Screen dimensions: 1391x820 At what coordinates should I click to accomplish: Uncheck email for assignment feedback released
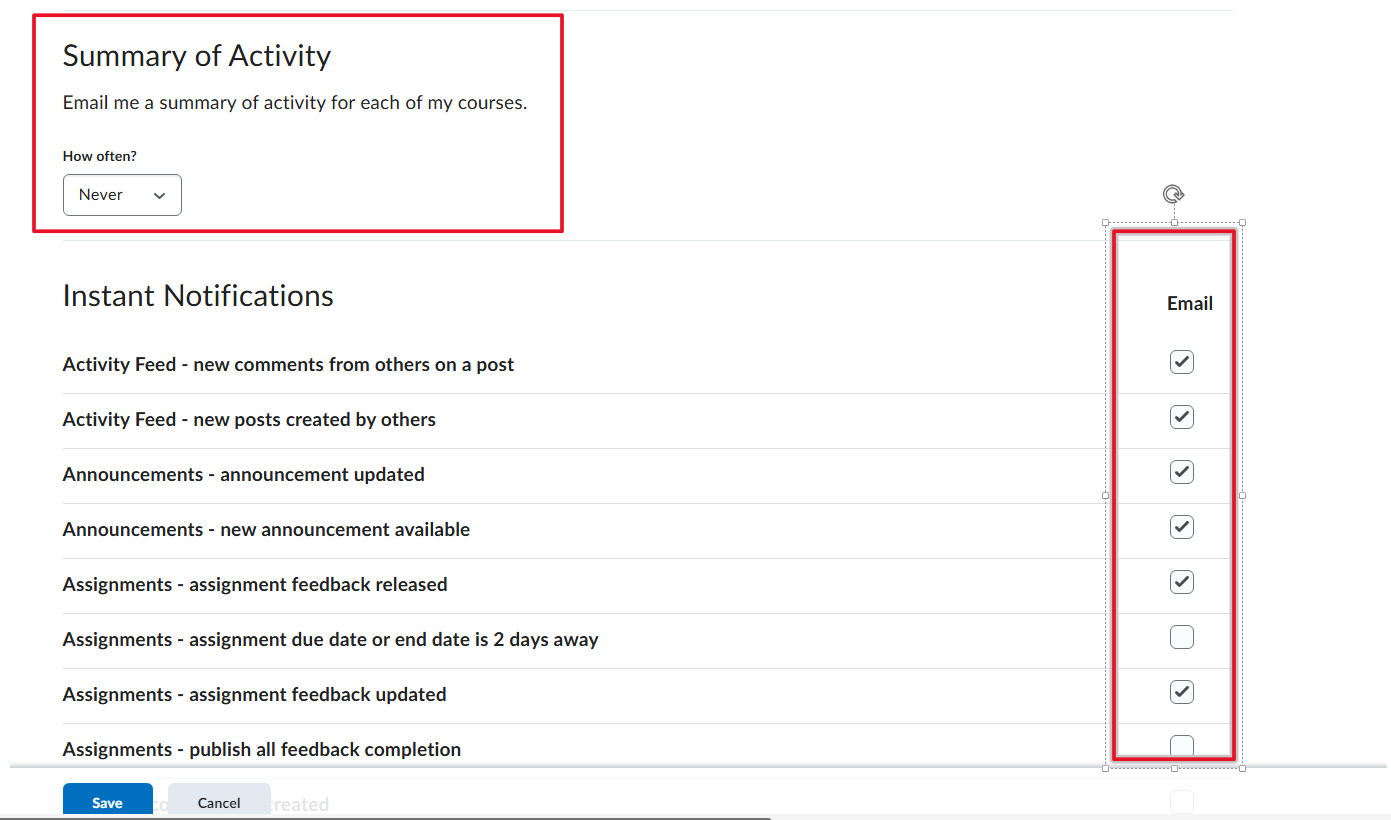pyautogui.click(x=1182, y=582)
